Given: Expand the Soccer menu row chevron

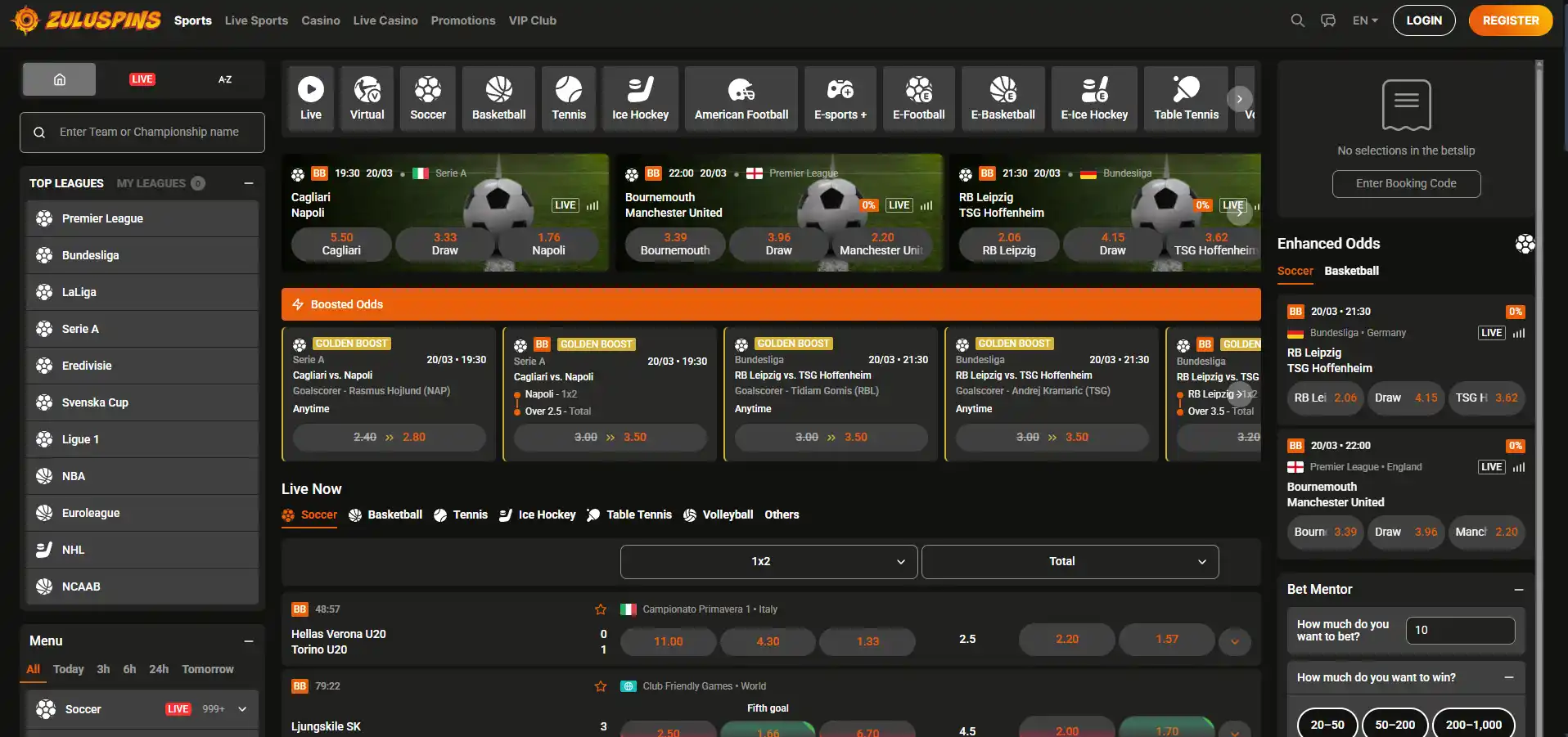Looking at the screenshot, I should [x=242, y=709].
